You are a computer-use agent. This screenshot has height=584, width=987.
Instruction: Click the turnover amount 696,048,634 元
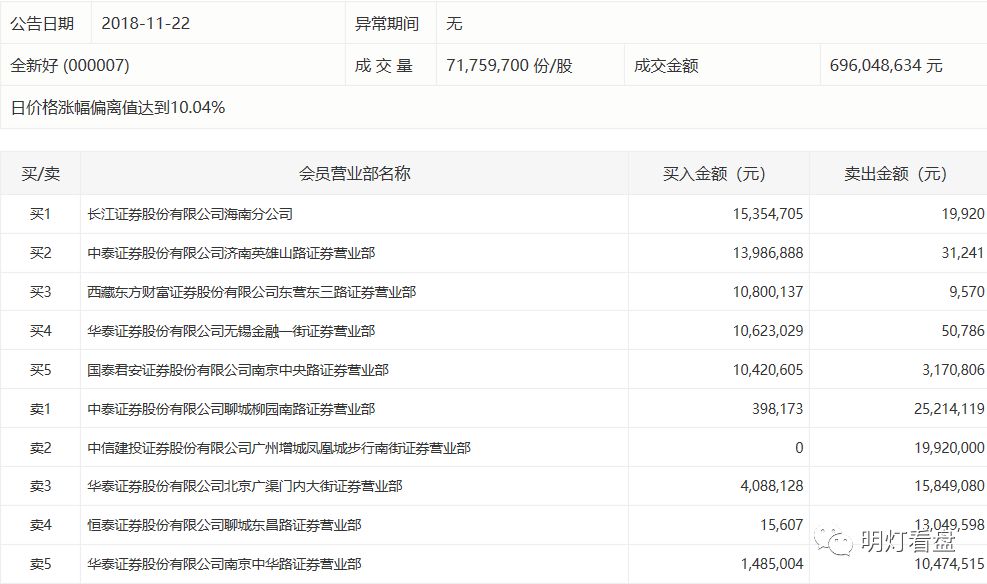tap(886, 65)
